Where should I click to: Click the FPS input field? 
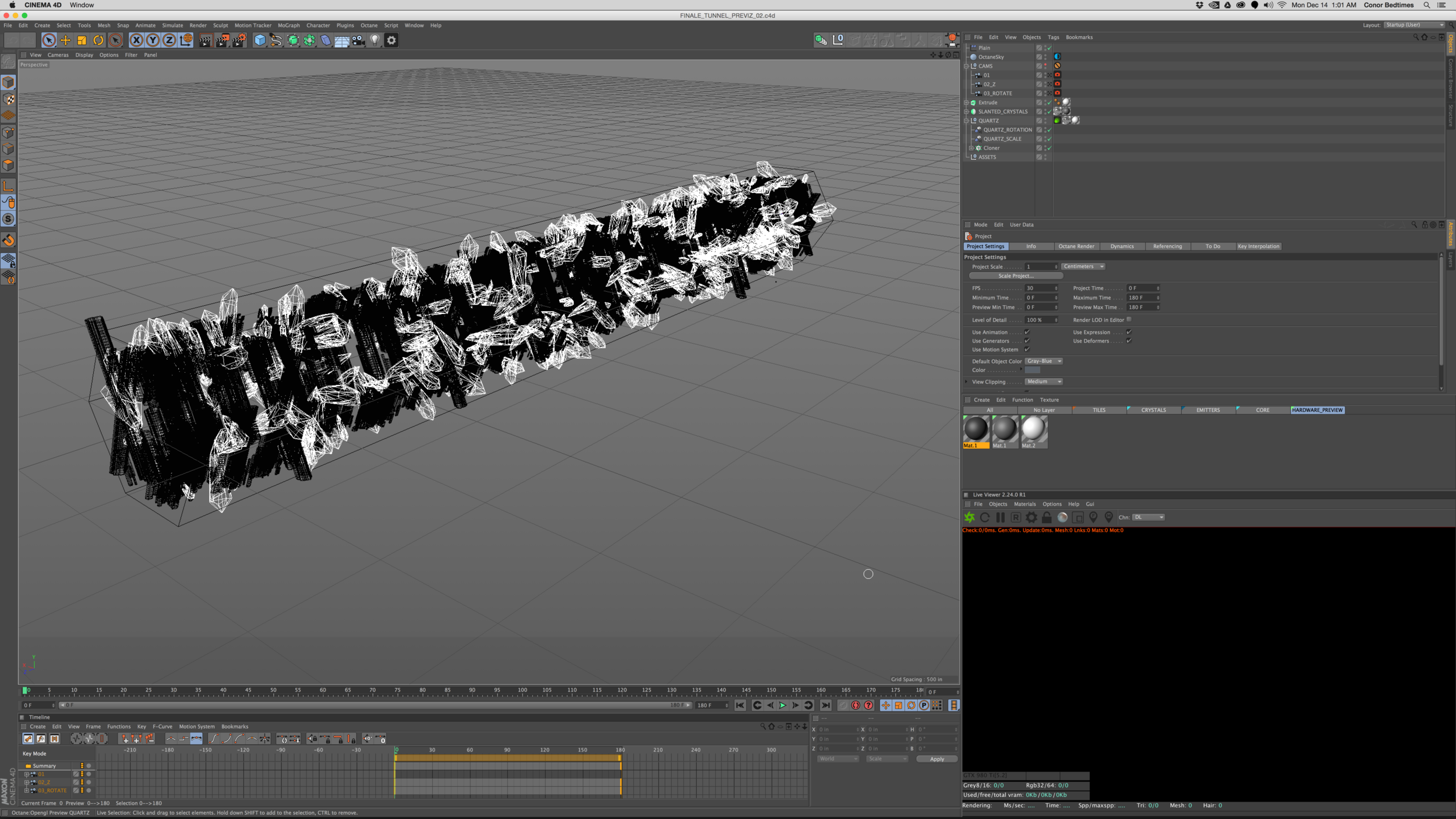[1041, 288]
